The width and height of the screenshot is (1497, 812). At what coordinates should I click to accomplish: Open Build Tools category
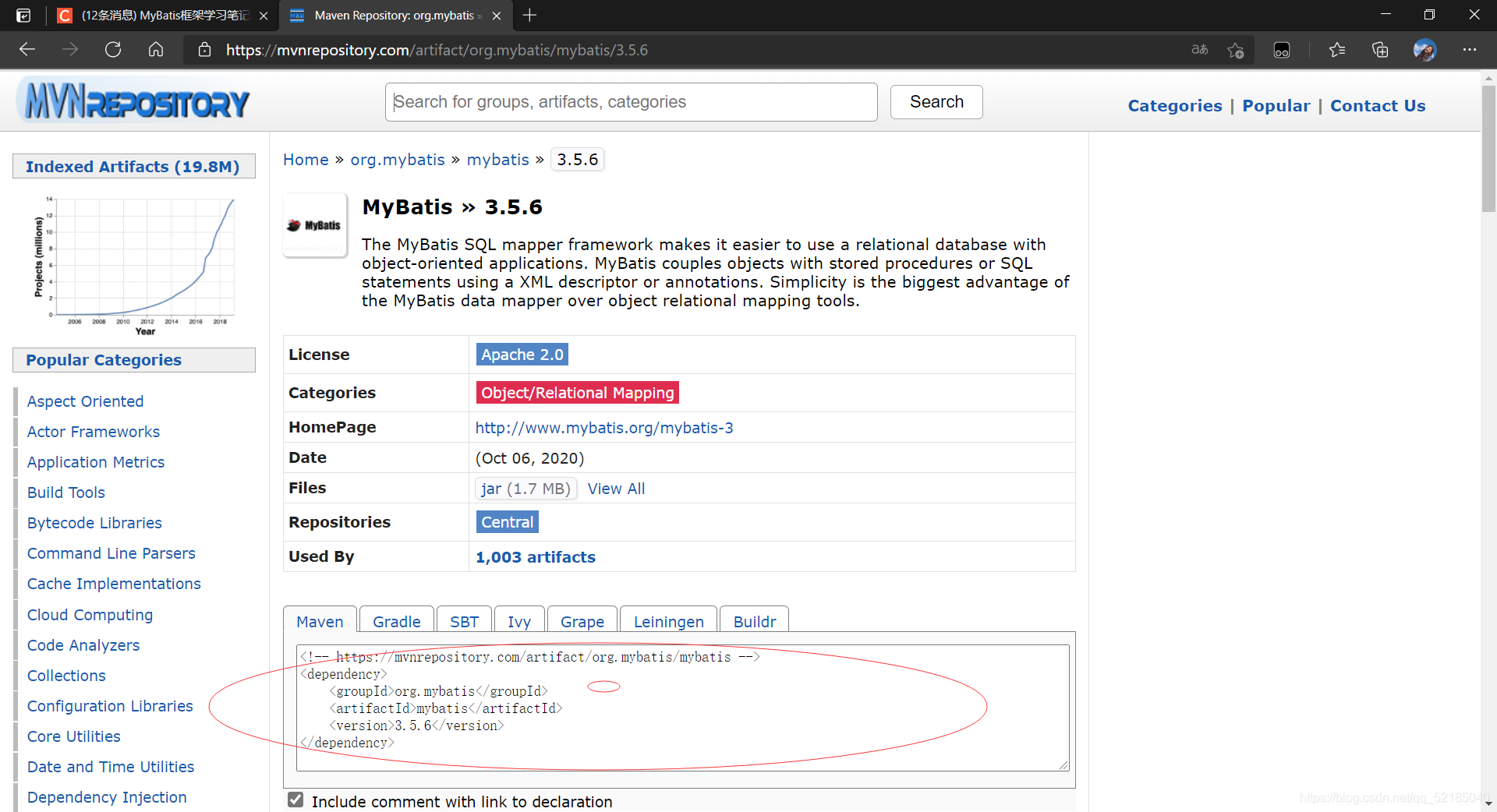click(66, 492)
